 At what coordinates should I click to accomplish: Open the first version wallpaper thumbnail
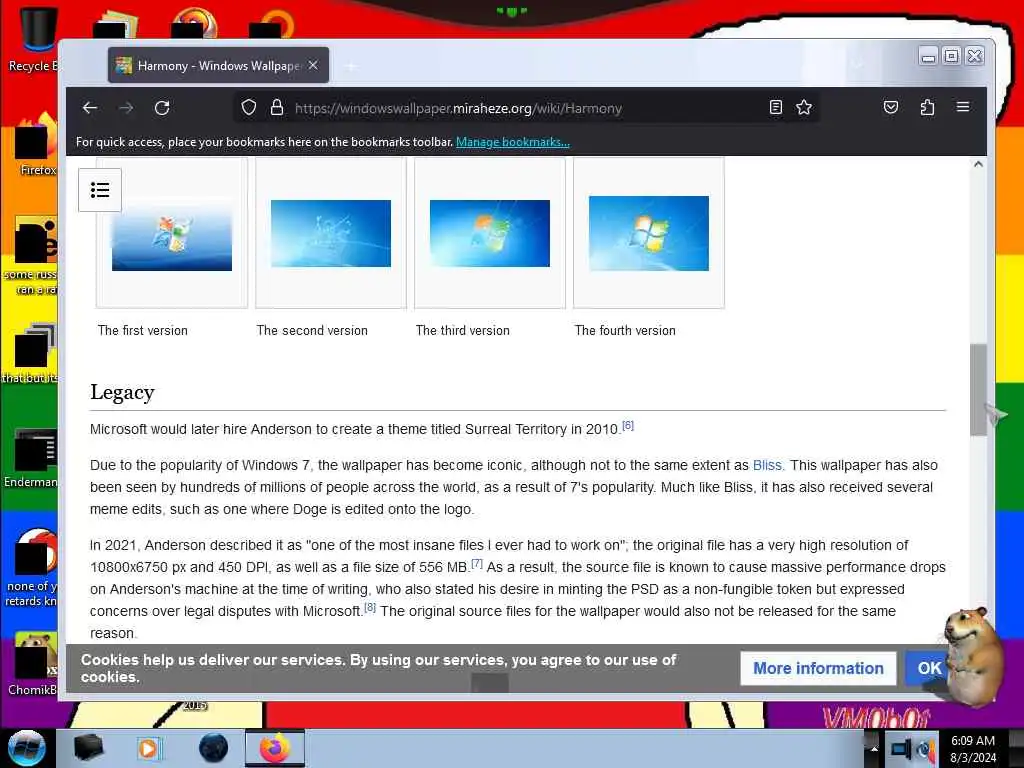[x=172, y=233]
